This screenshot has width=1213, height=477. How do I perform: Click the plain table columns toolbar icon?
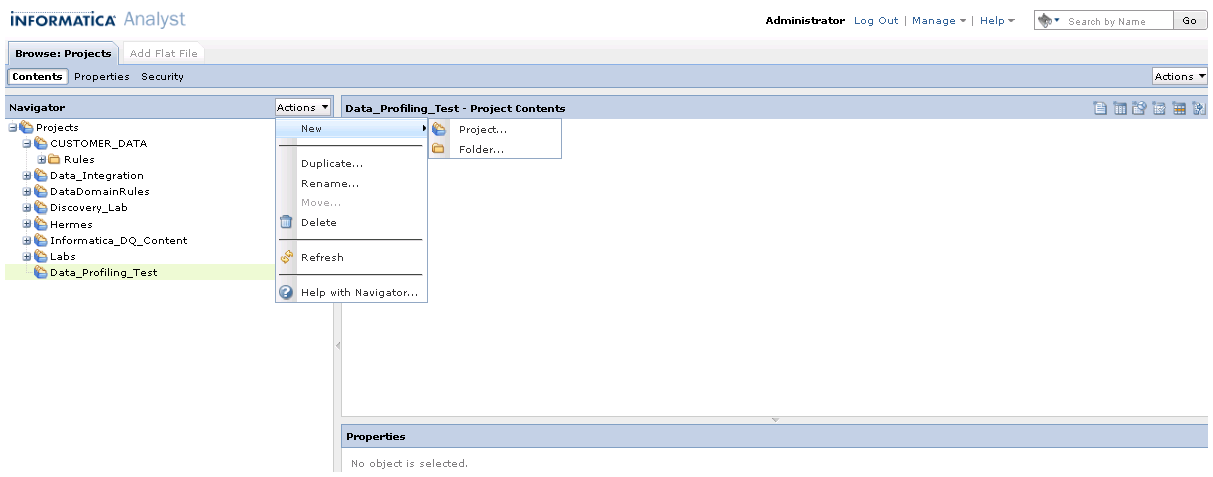[x=1120, y=108]
